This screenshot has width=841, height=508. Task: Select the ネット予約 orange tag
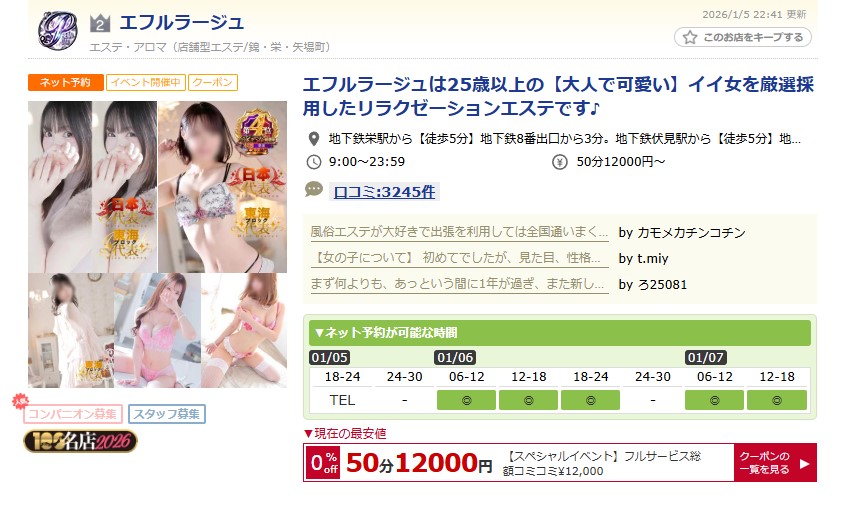[x=65, y=83]
